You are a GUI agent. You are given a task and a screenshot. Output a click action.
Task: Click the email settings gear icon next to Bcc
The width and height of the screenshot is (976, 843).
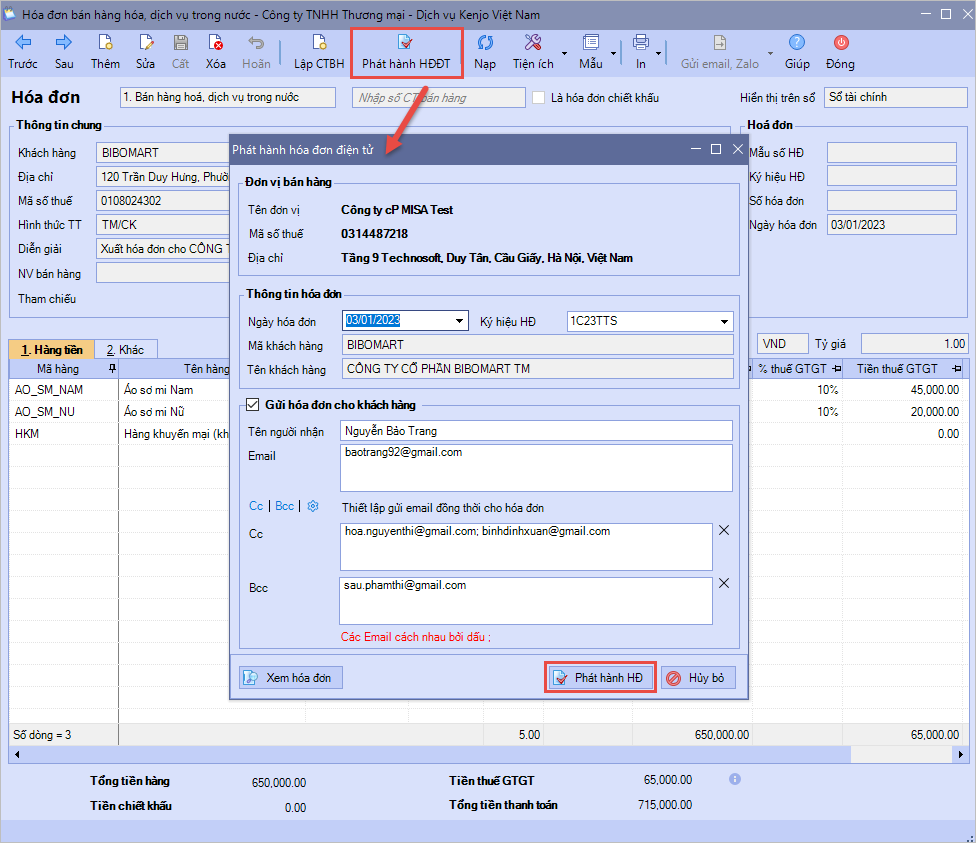(312, 506)
